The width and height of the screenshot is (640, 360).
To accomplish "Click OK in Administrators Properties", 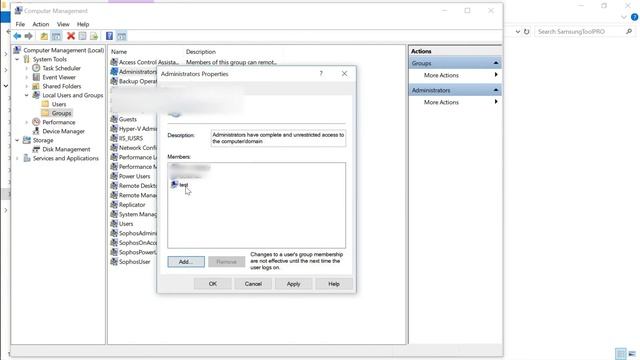I will 213,284.
